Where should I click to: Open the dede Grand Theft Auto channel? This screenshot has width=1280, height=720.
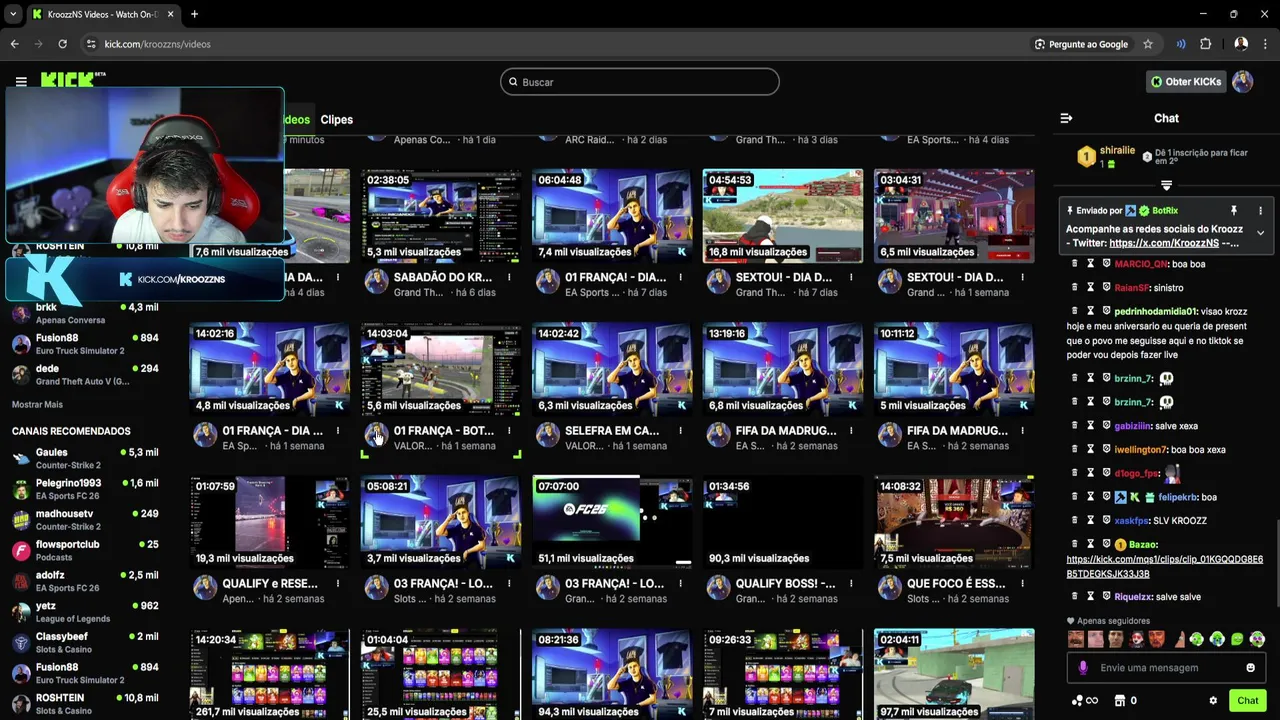click(x=85, y=374)
